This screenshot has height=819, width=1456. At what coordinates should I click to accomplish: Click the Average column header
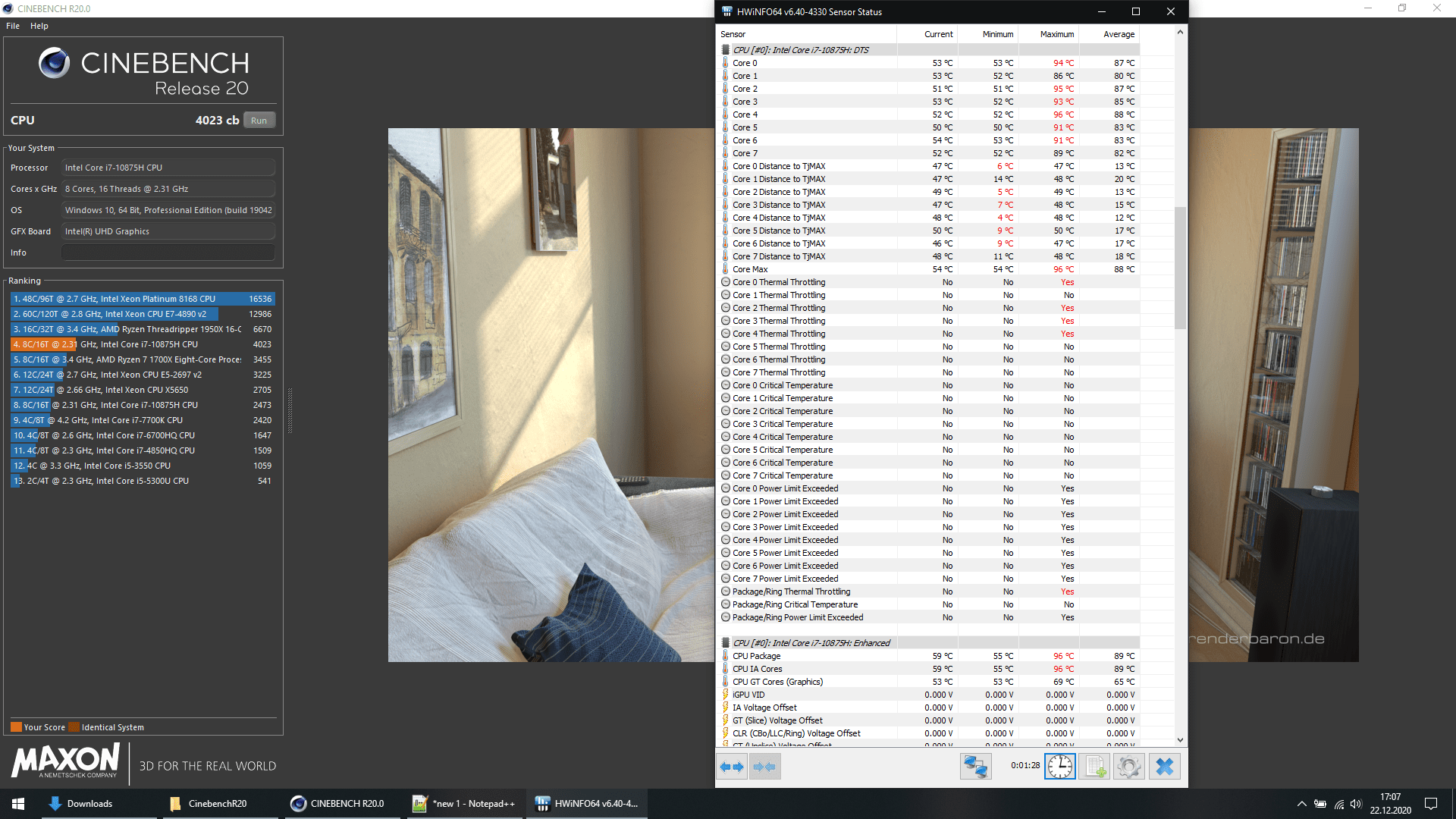tap(1109, 34)
